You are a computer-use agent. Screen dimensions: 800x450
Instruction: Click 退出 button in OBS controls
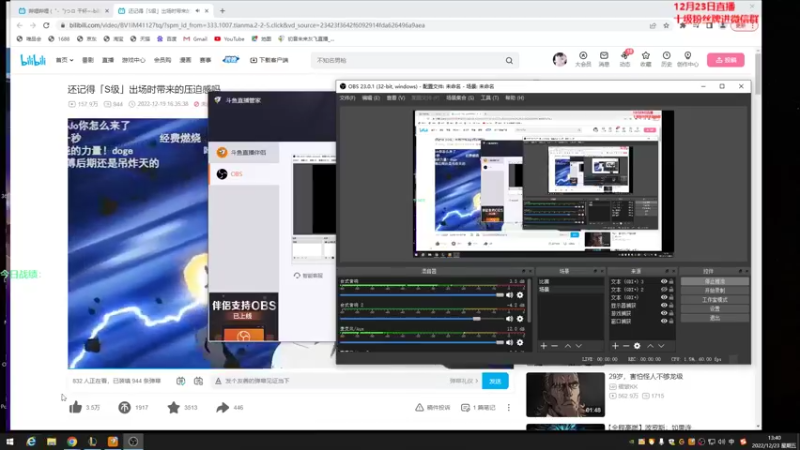pos(715,318)
